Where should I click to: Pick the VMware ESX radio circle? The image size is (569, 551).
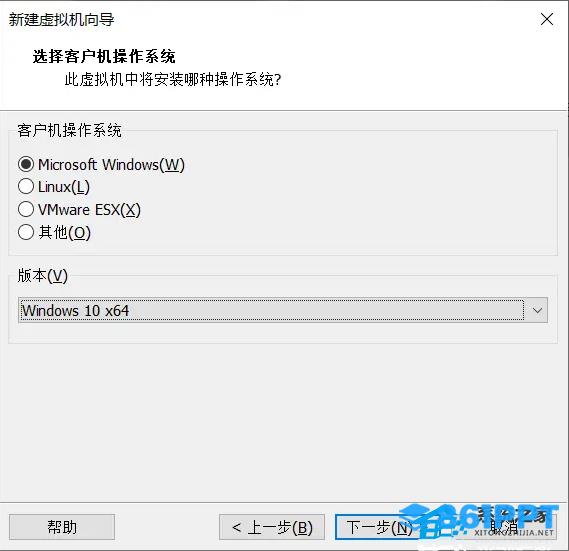[x=26, y=209]
